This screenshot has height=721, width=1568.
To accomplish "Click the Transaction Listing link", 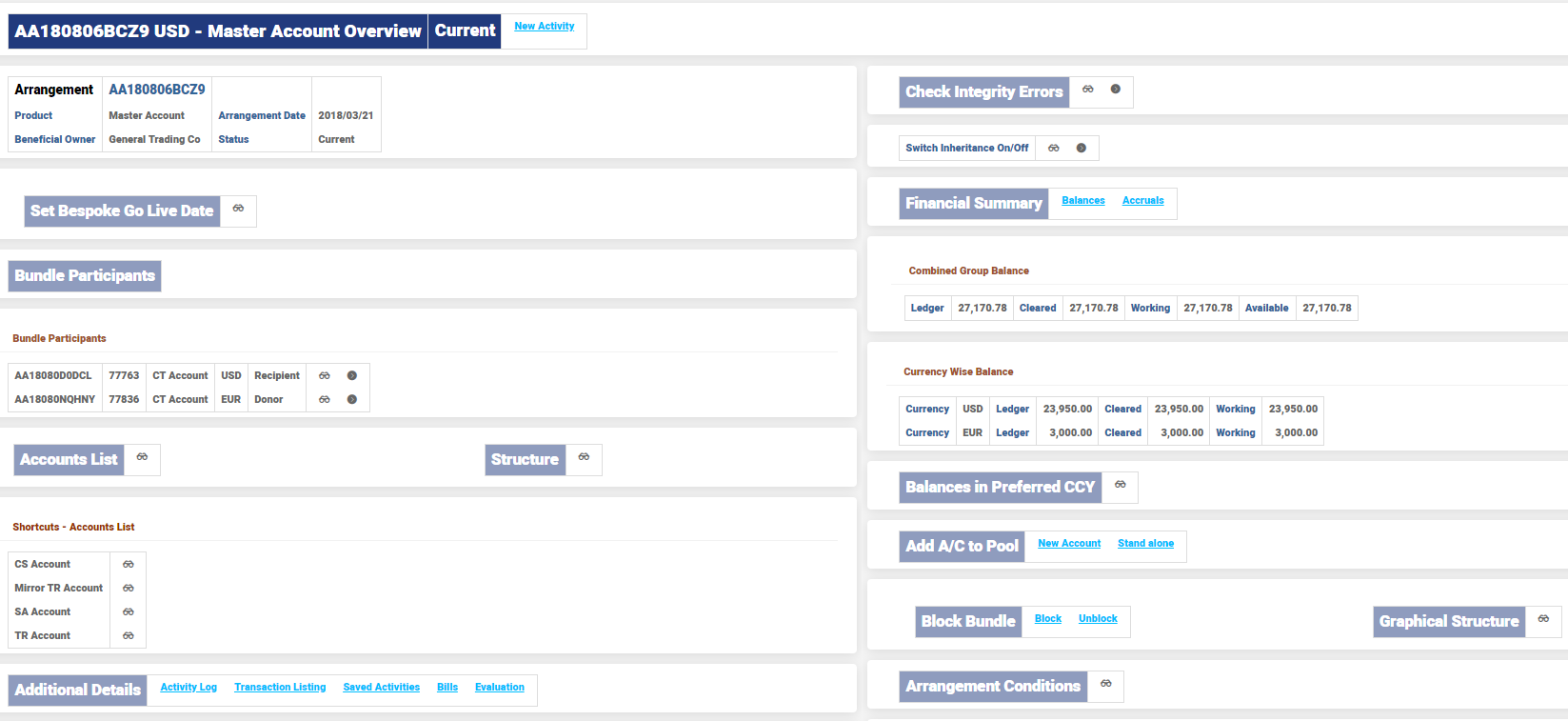I will click(280, 688).
